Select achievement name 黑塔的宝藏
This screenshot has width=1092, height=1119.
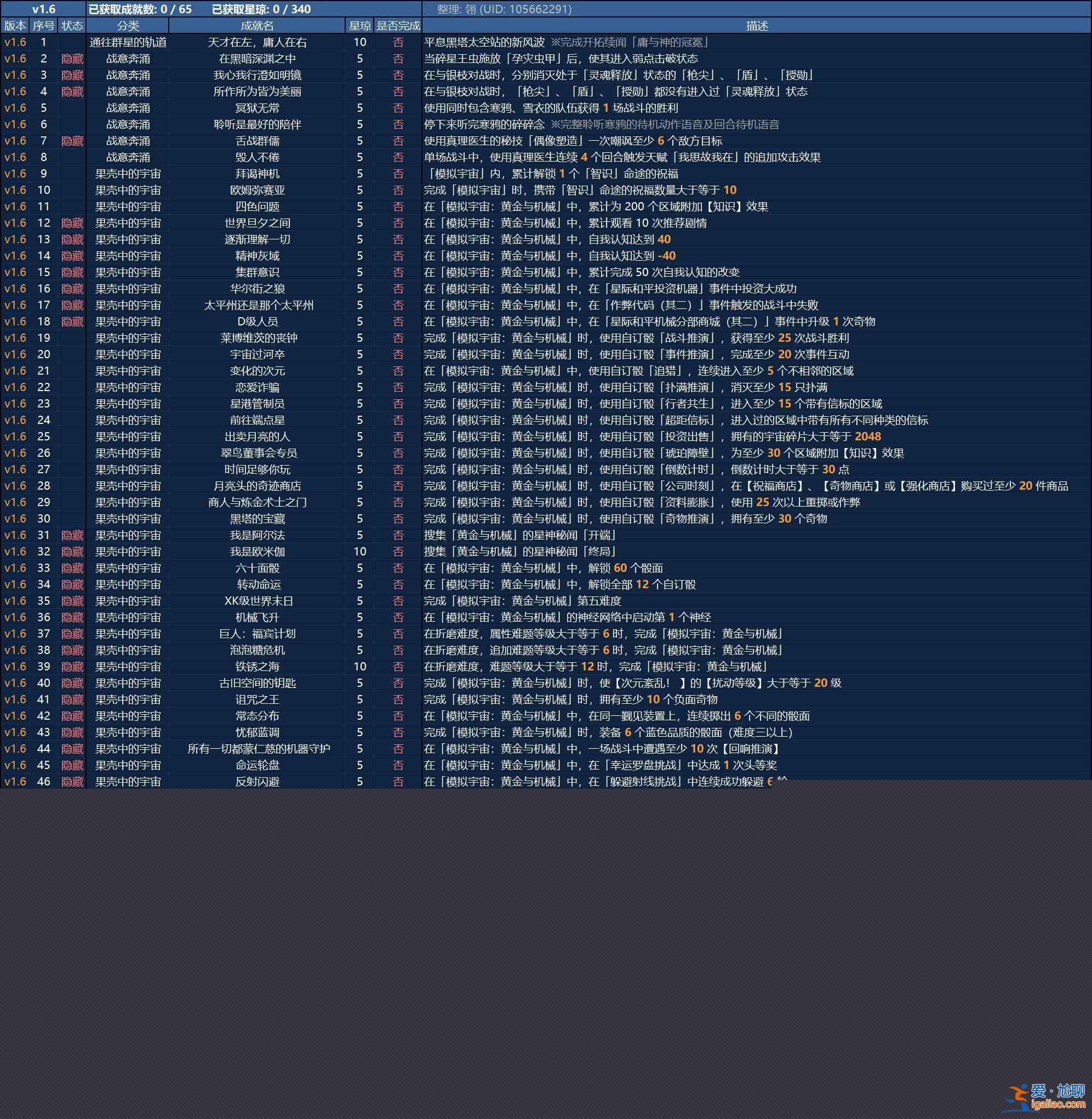coord(257,519)
